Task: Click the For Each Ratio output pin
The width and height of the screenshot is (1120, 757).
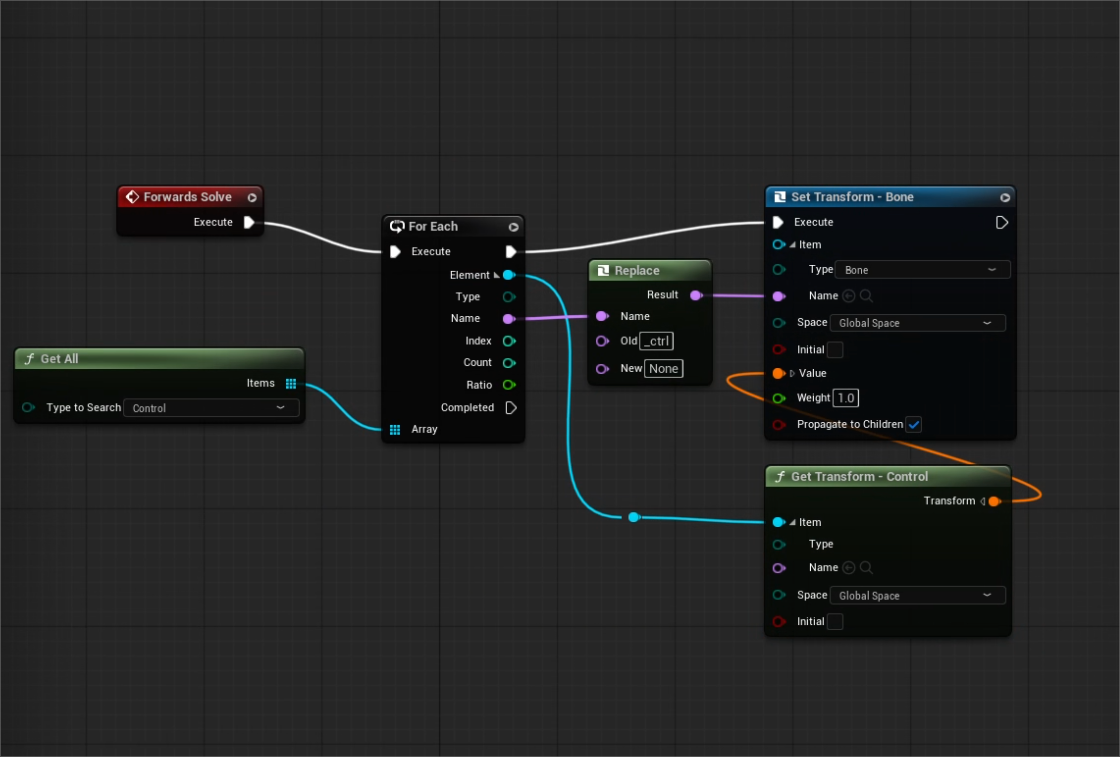Action: [x=509, y=385]
